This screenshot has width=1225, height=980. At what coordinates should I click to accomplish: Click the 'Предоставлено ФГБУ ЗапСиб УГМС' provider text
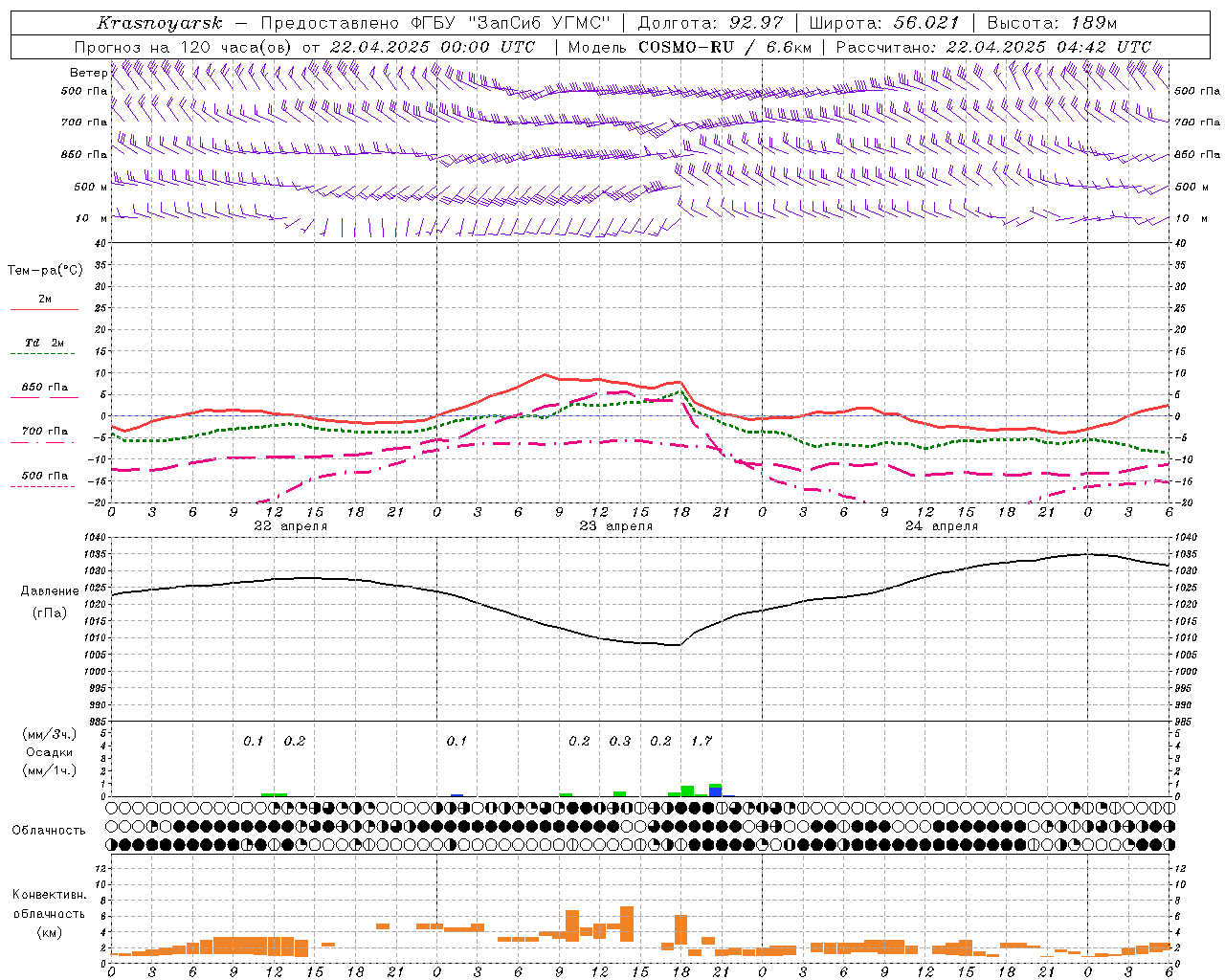coord(435,23)
